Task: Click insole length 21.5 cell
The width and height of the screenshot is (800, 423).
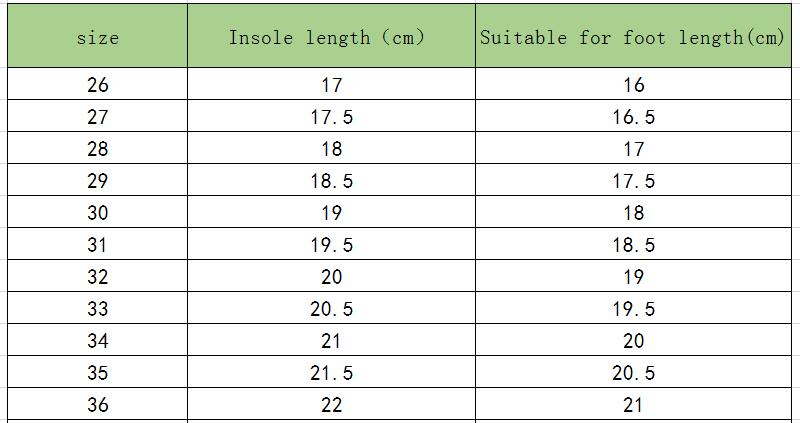Action: [x=331, y=373]
